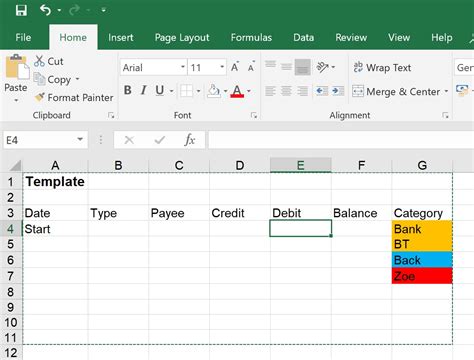Switch to the Insert tab
Screen dimensions: 474x360
click(x=121, y=37)
